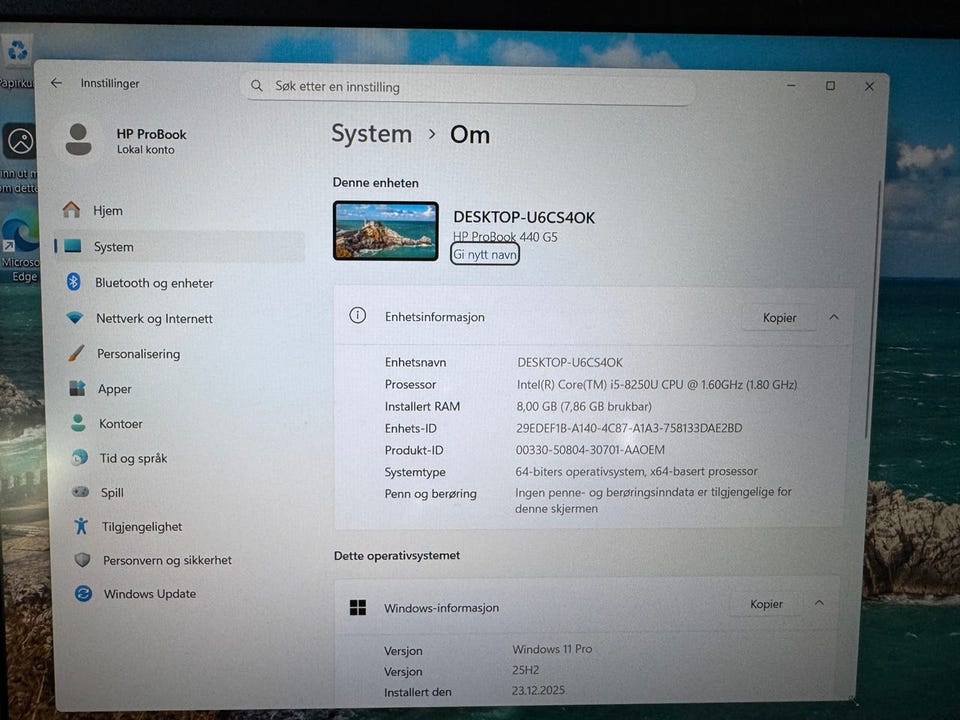Click the Windows Update sync icon
The width and height of the screenshot is (960, 720).
tap(83, 593)
